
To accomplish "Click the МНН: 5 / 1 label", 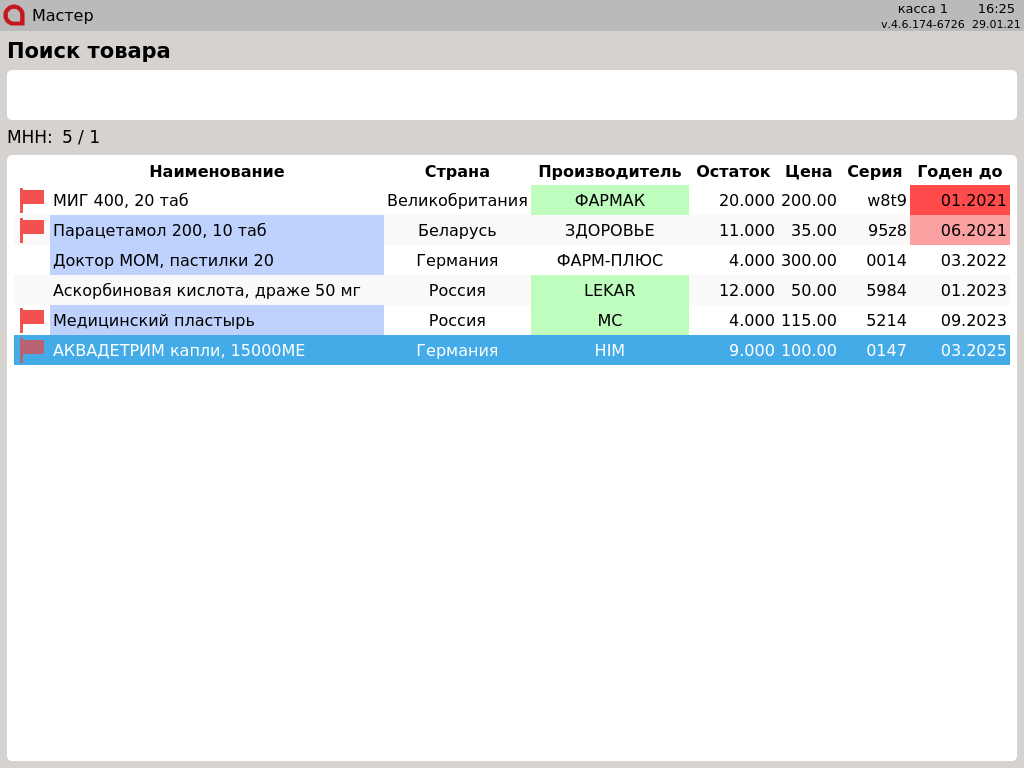I will pyautogui.click(x=54, y=137).
